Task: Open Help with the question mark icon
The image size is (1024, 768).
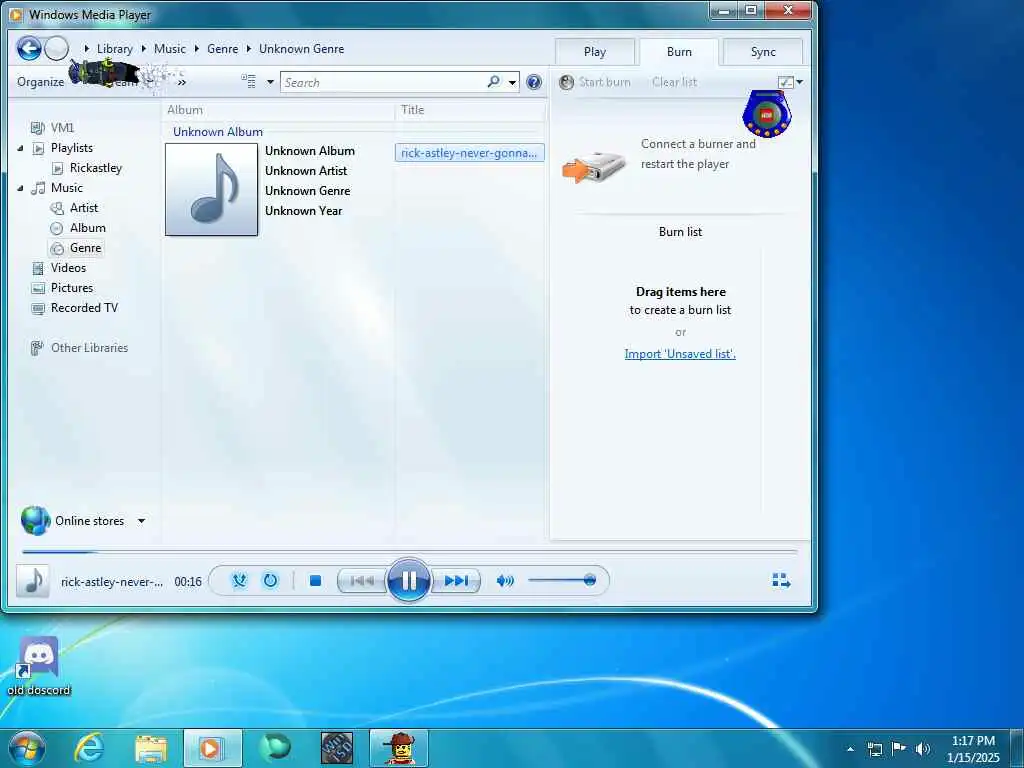Action: (x=534, y=82)
